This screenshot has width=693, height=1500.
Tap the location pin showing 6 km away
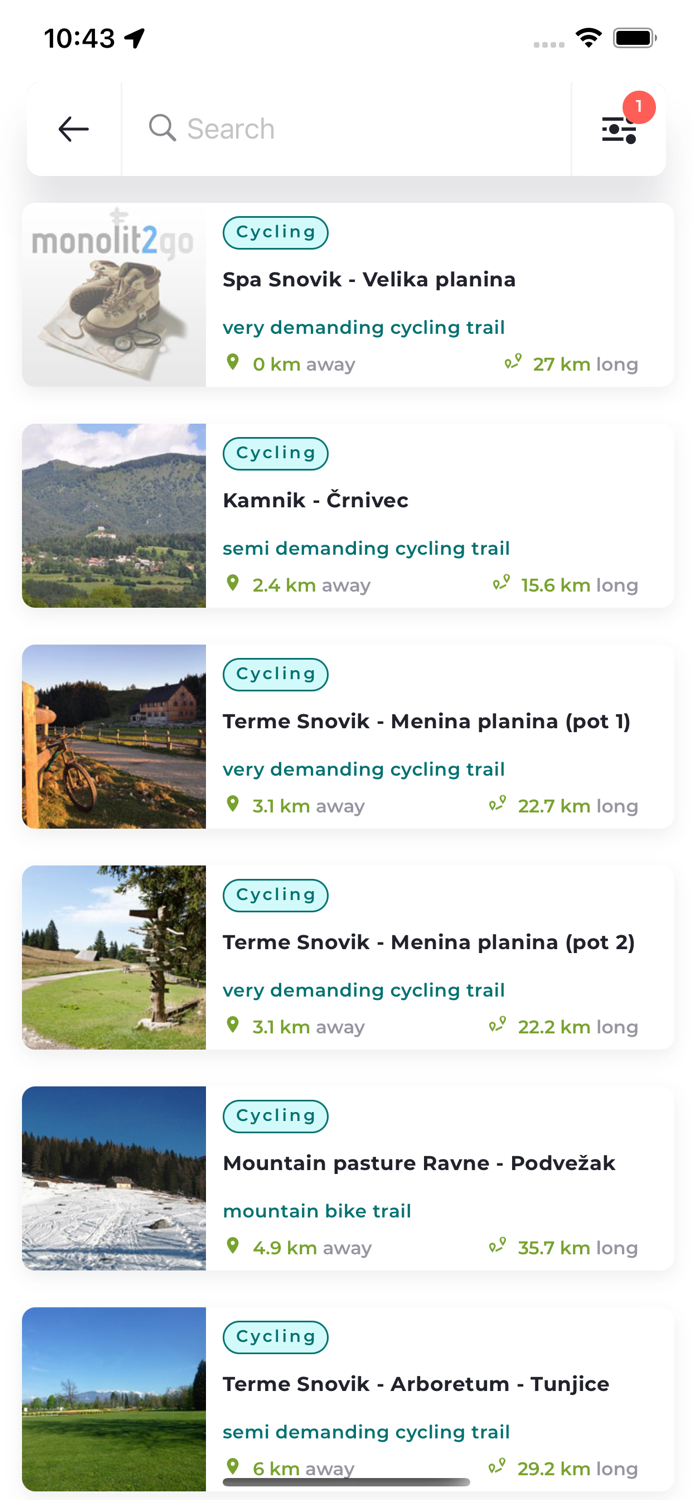click(233, 1466)
